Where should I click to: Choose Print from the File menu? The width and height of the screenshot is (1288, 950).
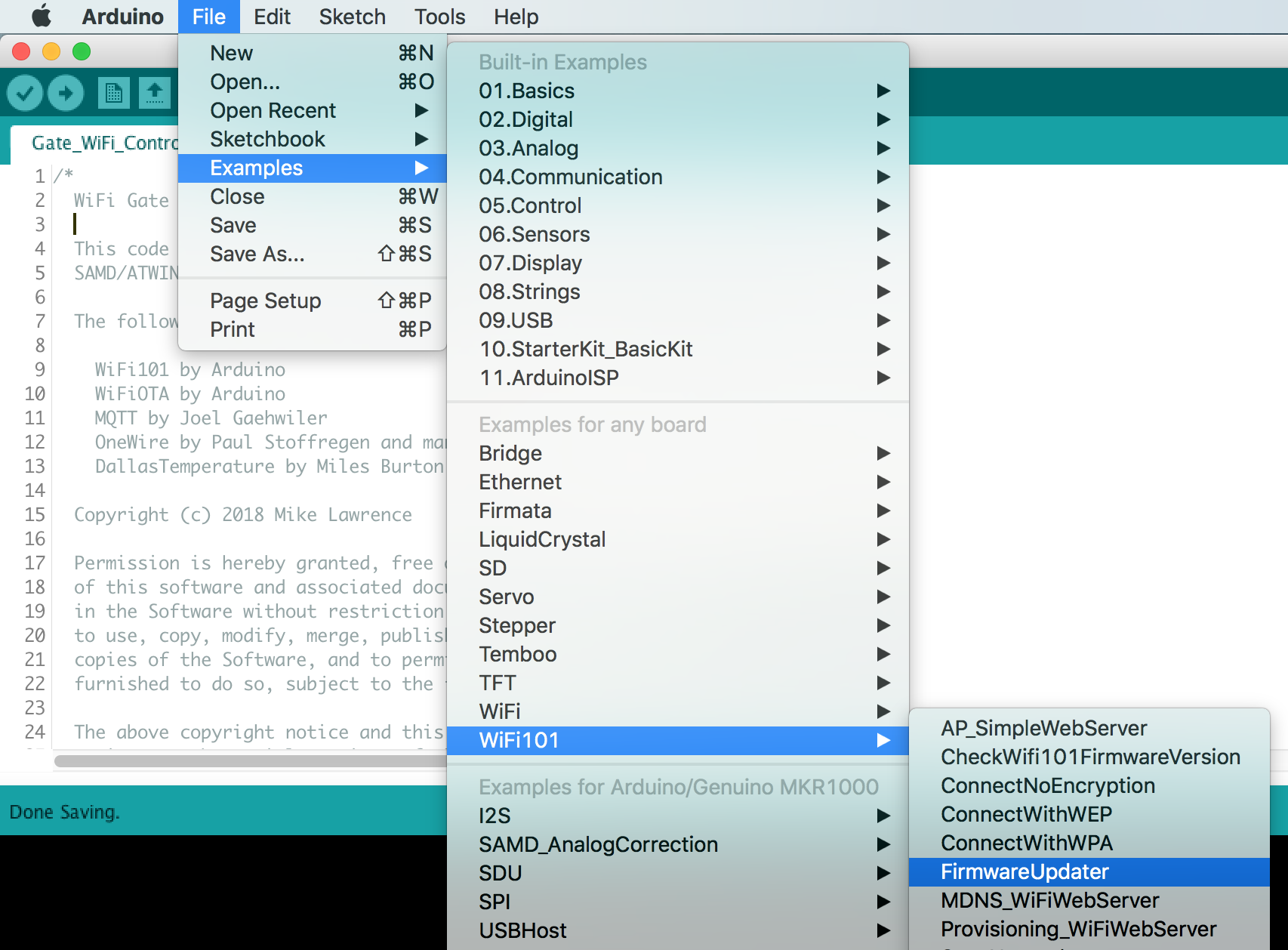coord(313,329)
